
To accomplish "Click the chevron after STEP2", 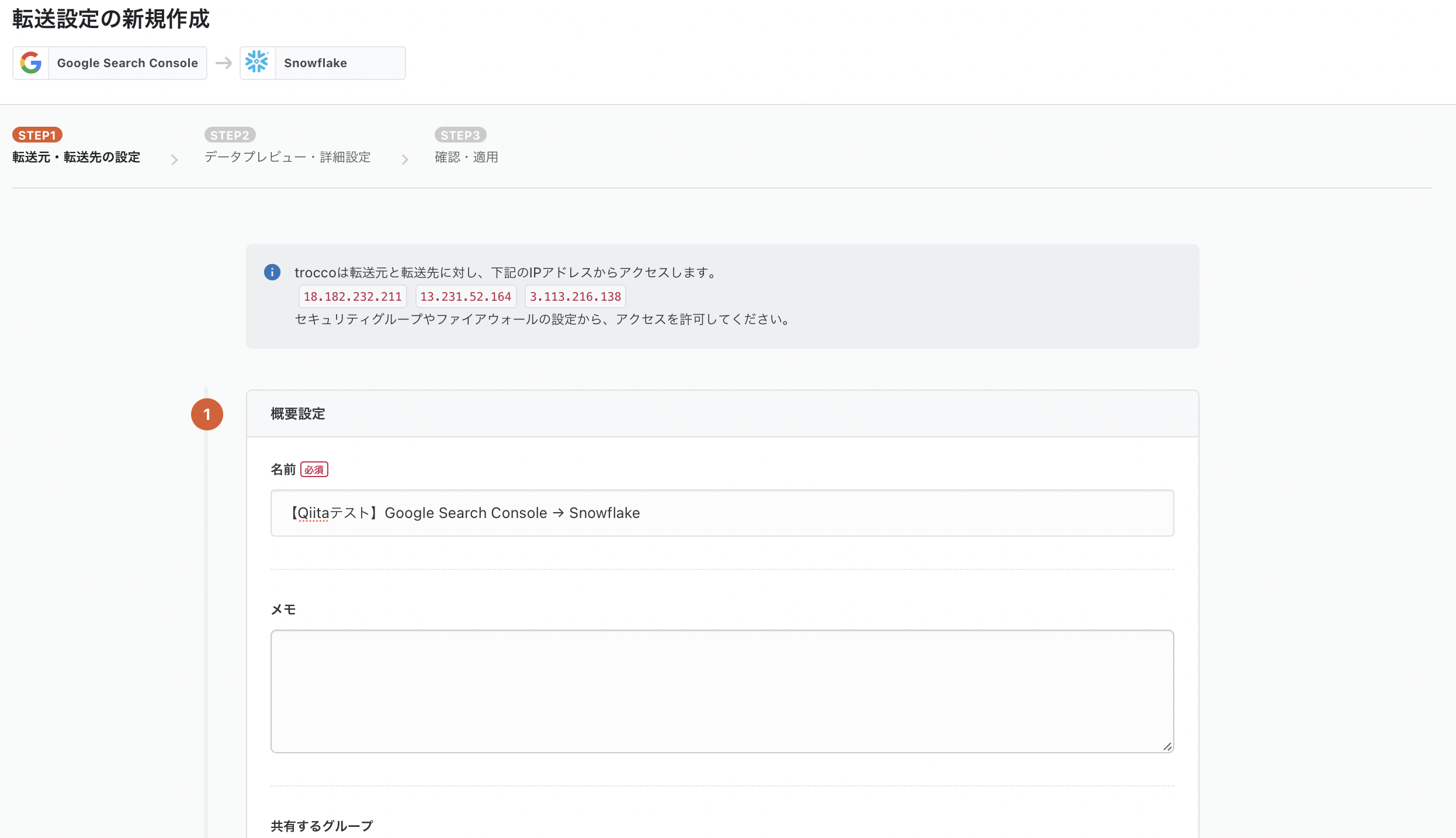I will [405, 159].
